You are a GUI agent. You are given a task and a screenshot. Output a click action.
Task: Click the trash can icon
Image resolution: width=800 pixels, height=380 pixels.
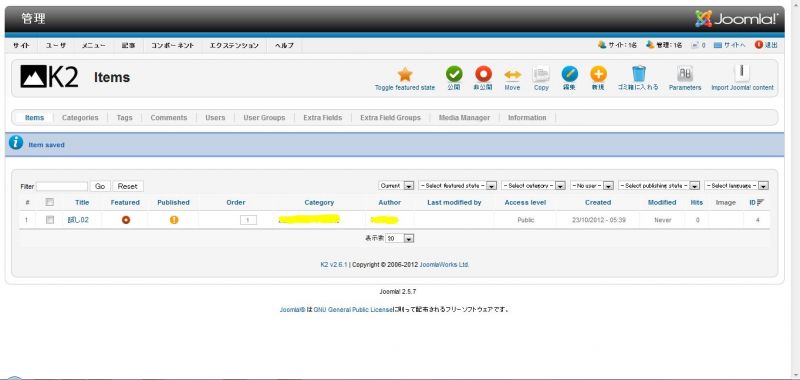coord(638,74)
